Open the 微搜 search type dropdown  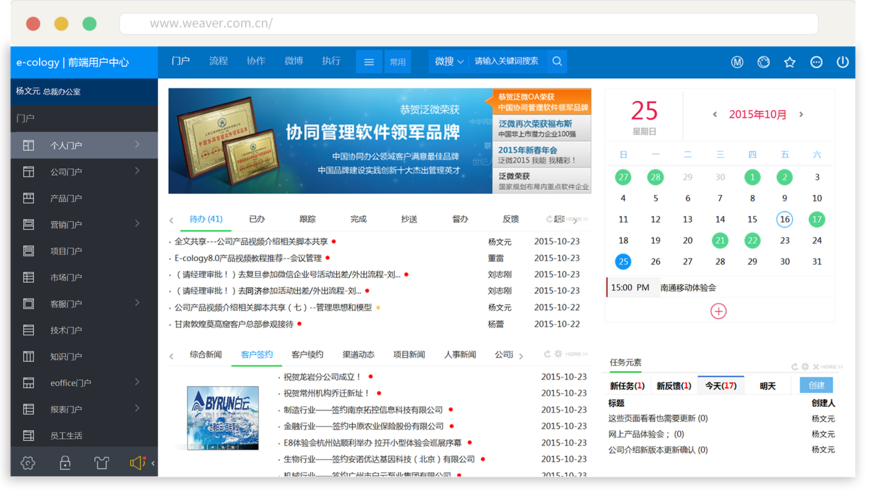[x=449, y=61]
